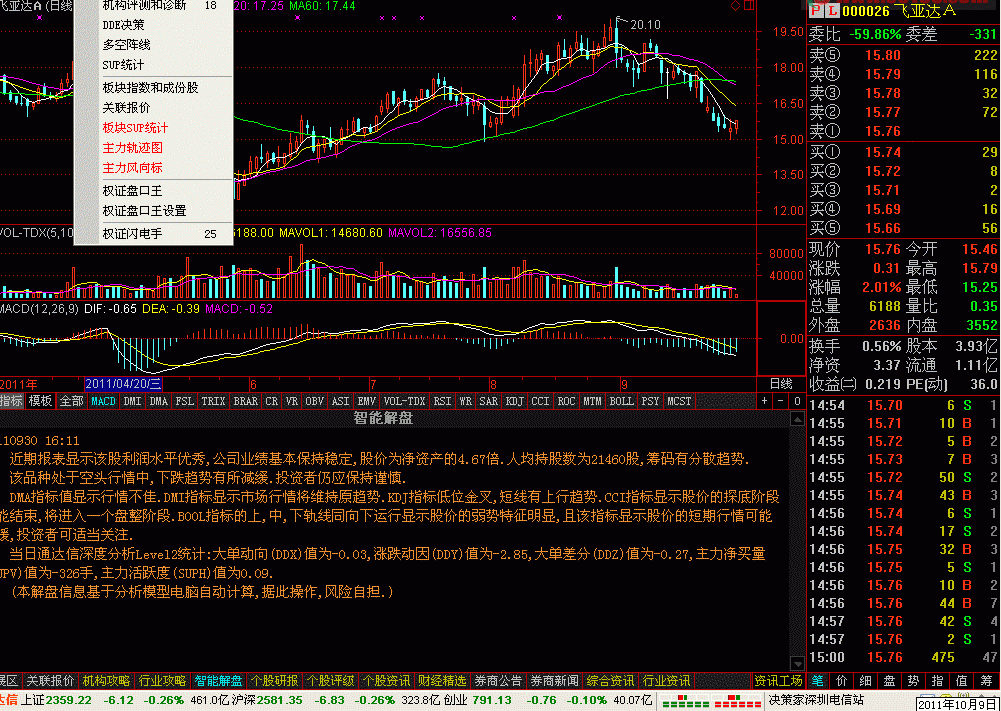Select the DMI indicator tab
Screen dimensions: 1001x711
click(132, 401)
